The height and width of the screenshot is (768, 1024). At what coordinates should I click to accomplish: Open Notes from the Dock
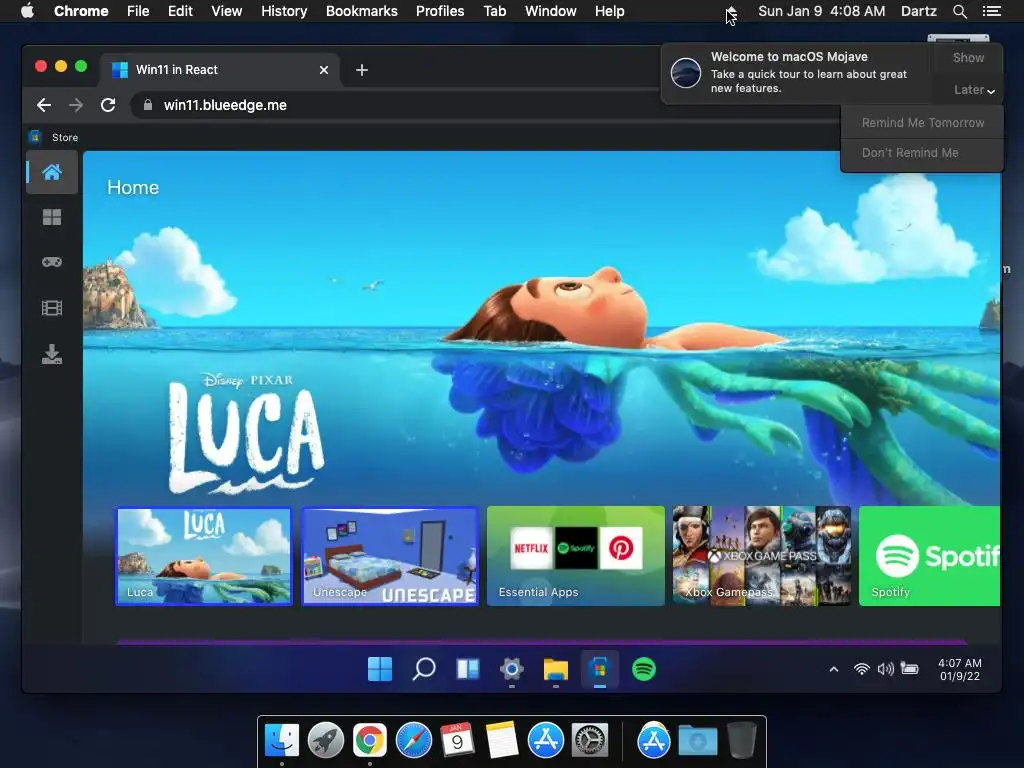pyautogui.click(x=502, y=741)
